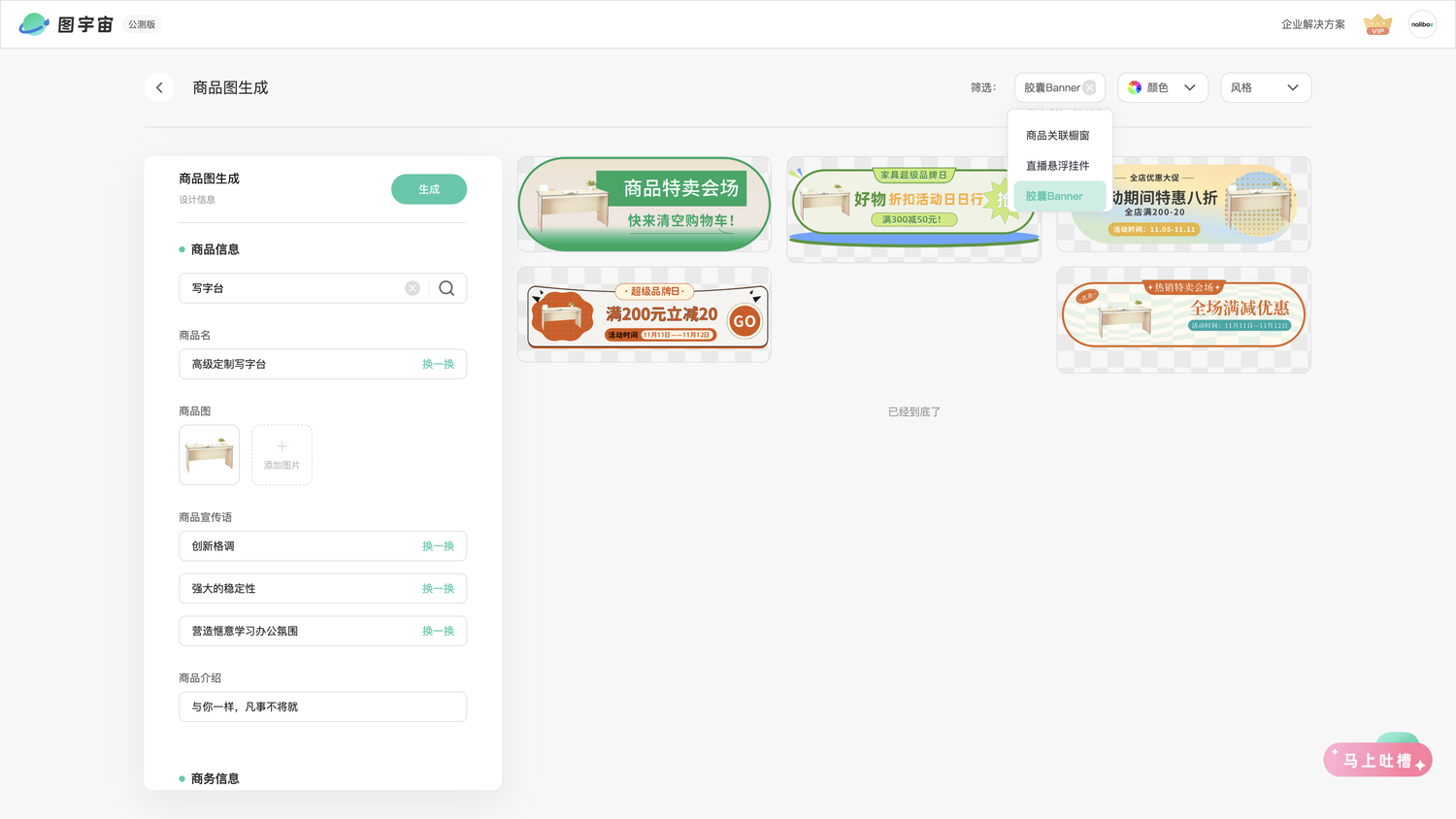Open the 商品特卖会场 green banner

[645, 205]
